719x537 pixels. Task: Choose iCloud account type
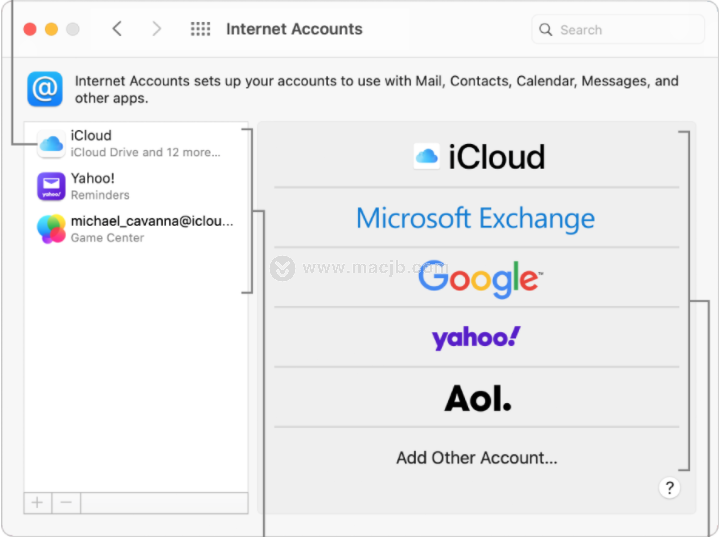click(x=476, y=157)
